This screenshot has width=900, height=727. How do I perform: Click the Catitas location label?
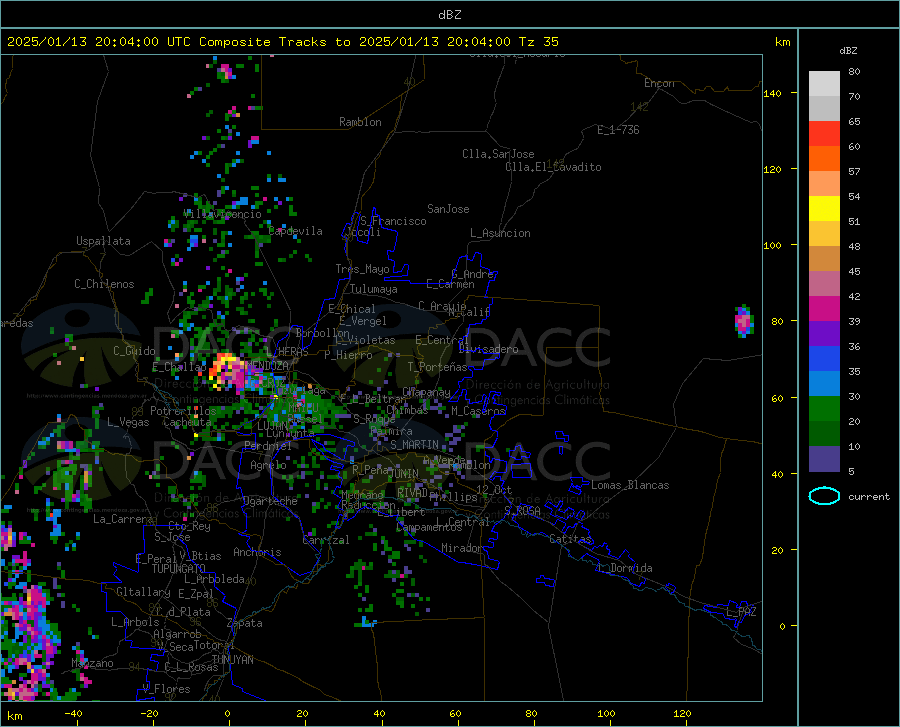click(x=570, y=539)
